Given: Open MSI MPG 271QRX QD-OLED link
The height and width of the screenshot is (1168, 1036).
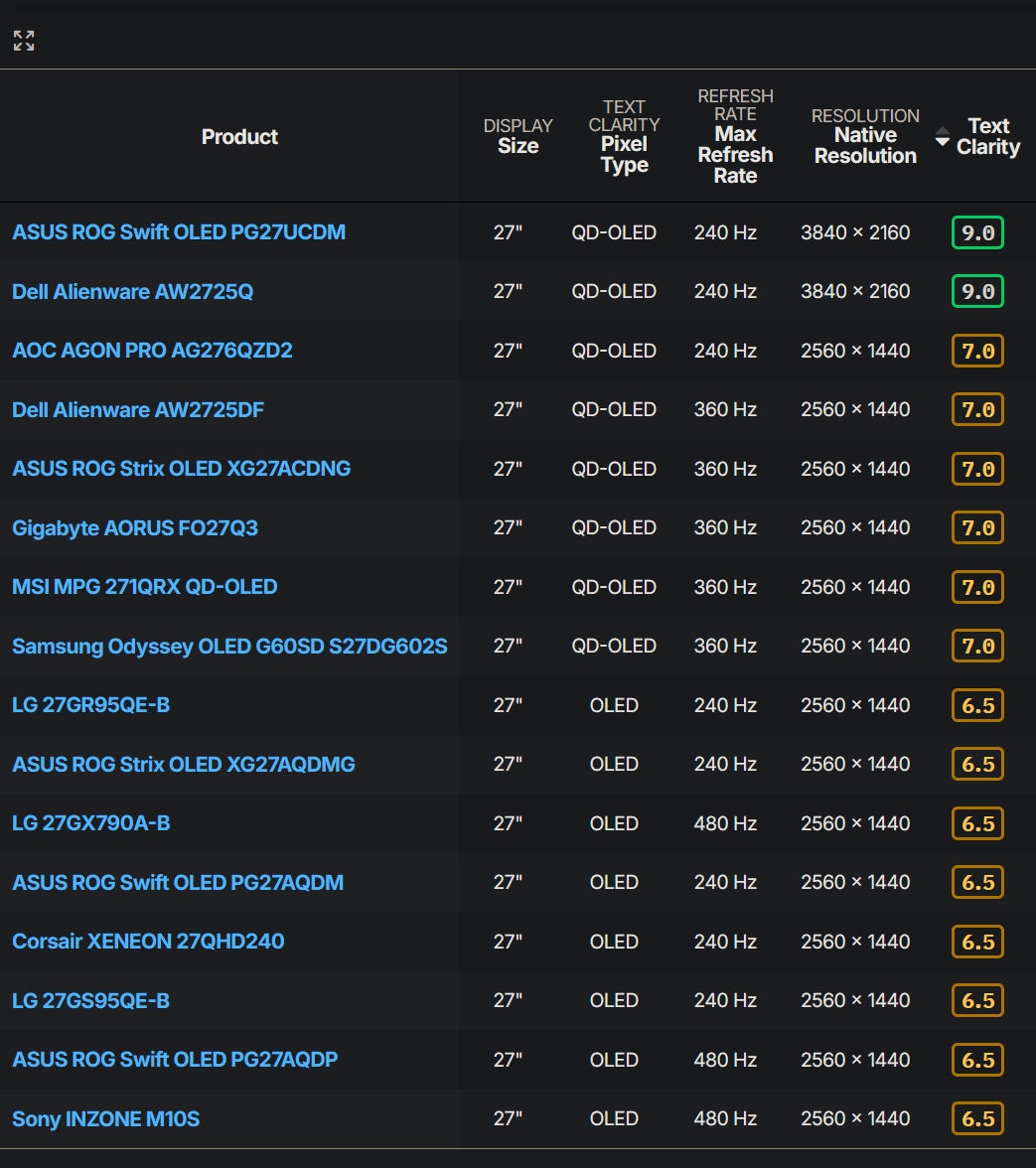Looking at the screenshot, I should 144,587.
